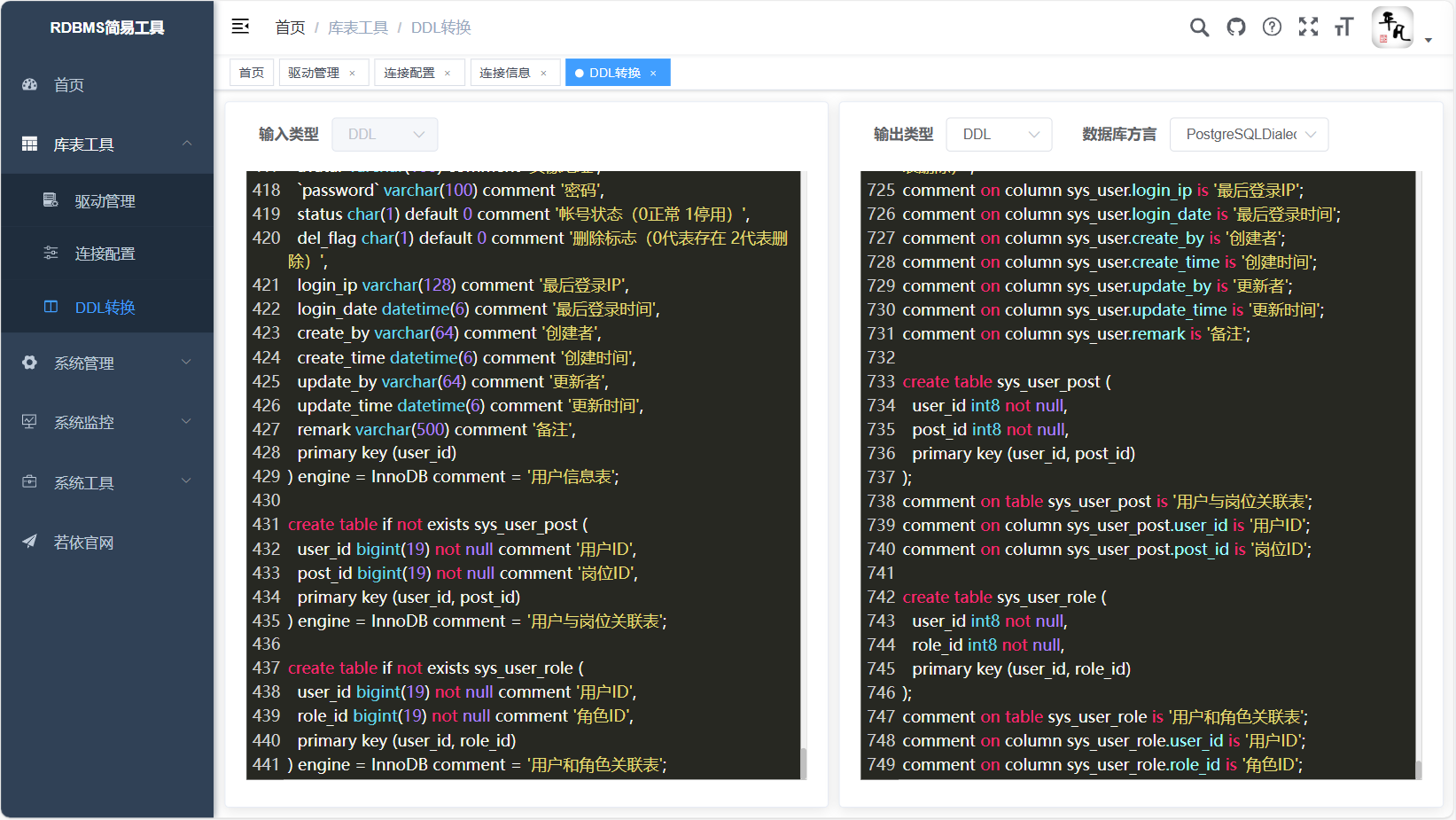Viewport: 1456px width, 820px height.
Task: Click the monitor icon beside 系统监控
Action: point(30,422)
